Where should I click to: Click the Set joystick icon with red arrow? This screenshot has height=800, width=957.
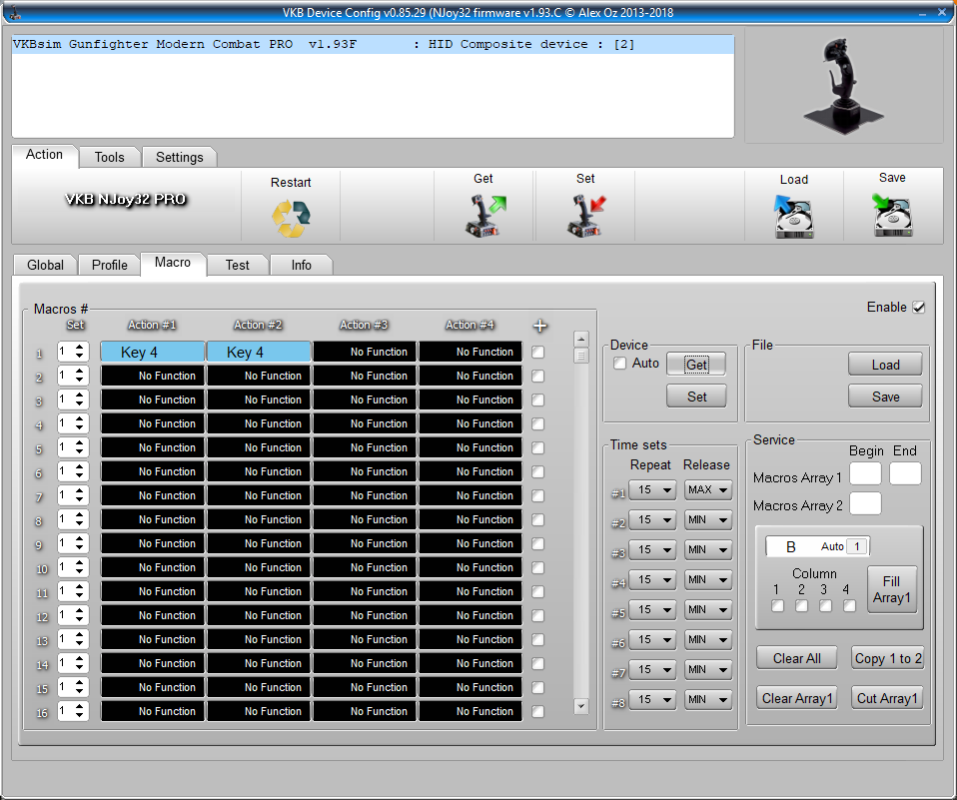[x=586, y=215]
